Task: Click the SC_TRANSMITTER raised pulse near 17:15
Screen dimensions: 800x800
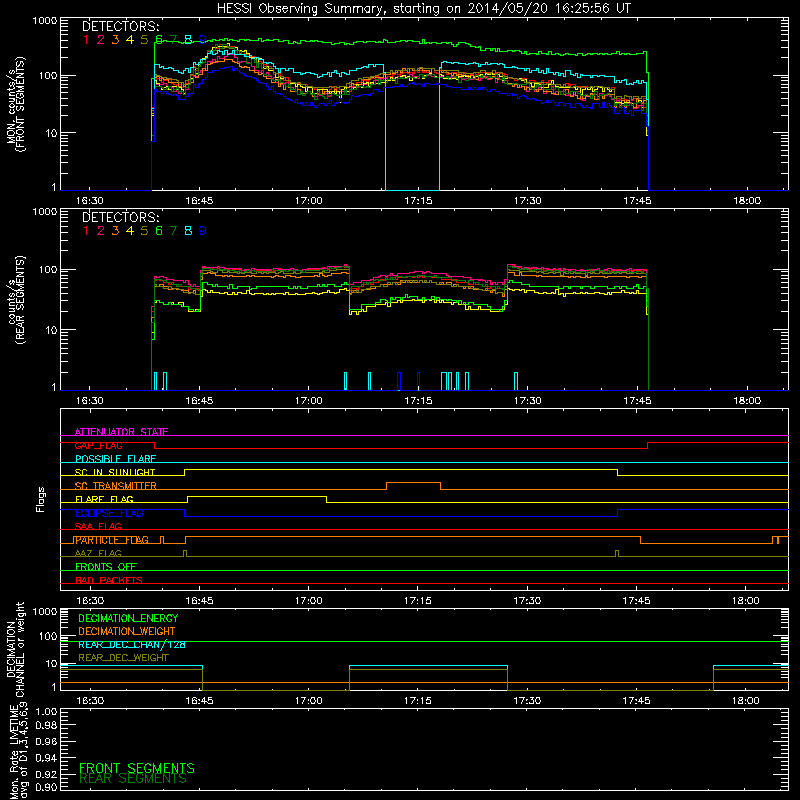Action: 413,483
